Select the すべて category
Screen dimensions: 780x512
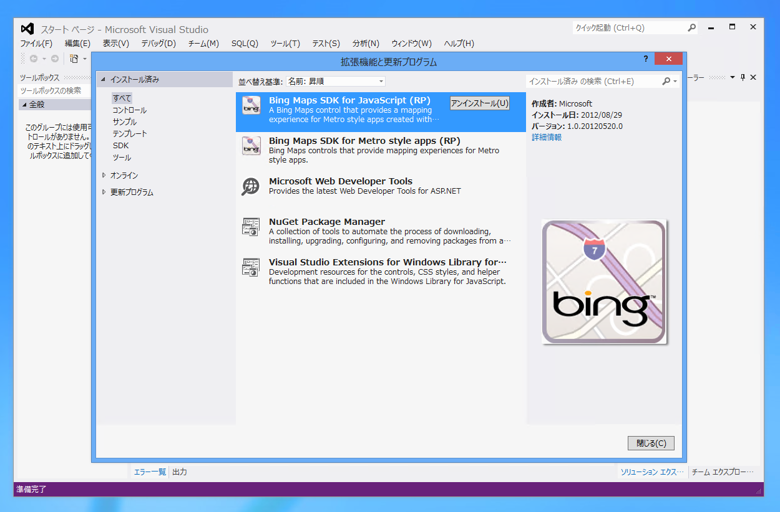click(122, 98)
